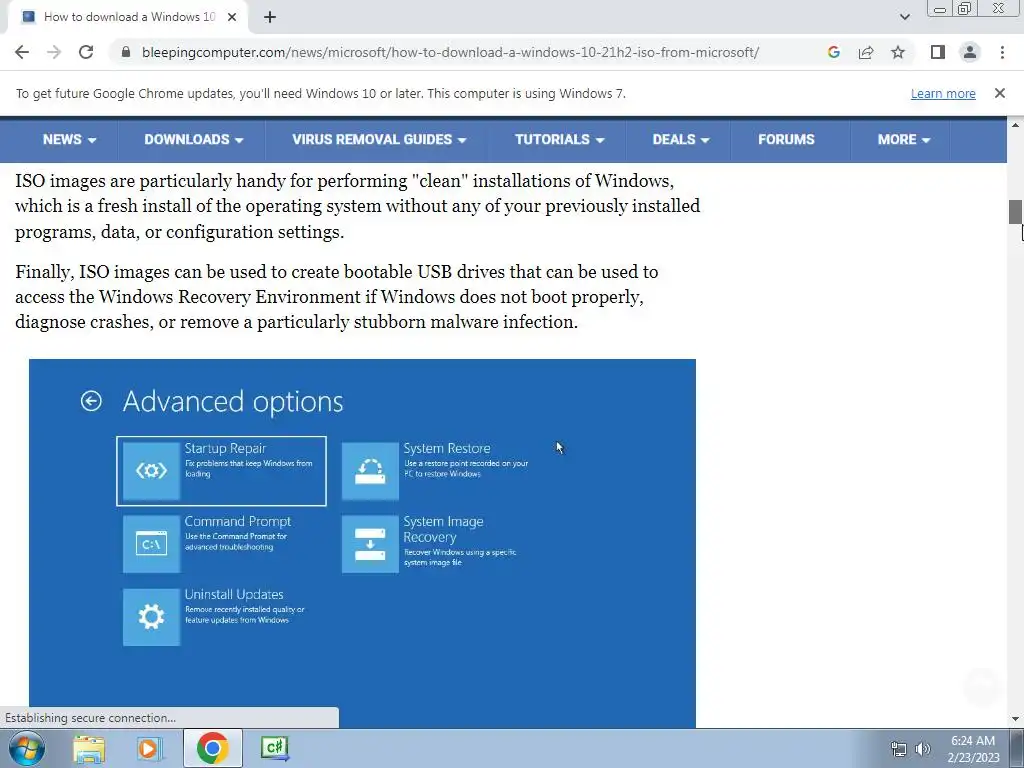
Task: Open the C# application on taskbar
Action: (274, 748)
